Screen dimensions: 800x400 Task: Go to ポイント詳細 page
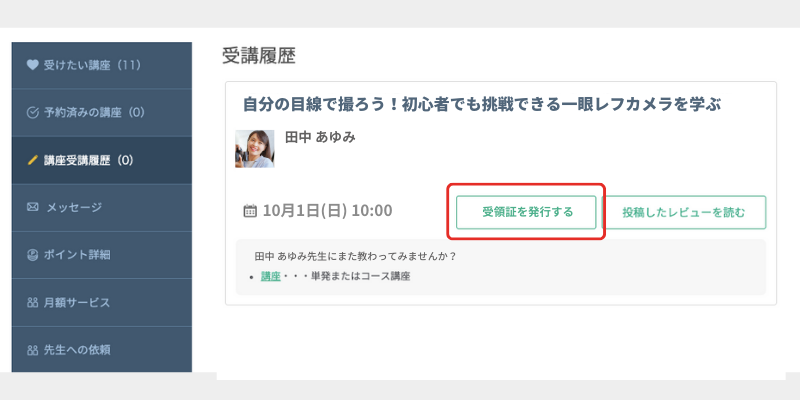tap(102, 255)
